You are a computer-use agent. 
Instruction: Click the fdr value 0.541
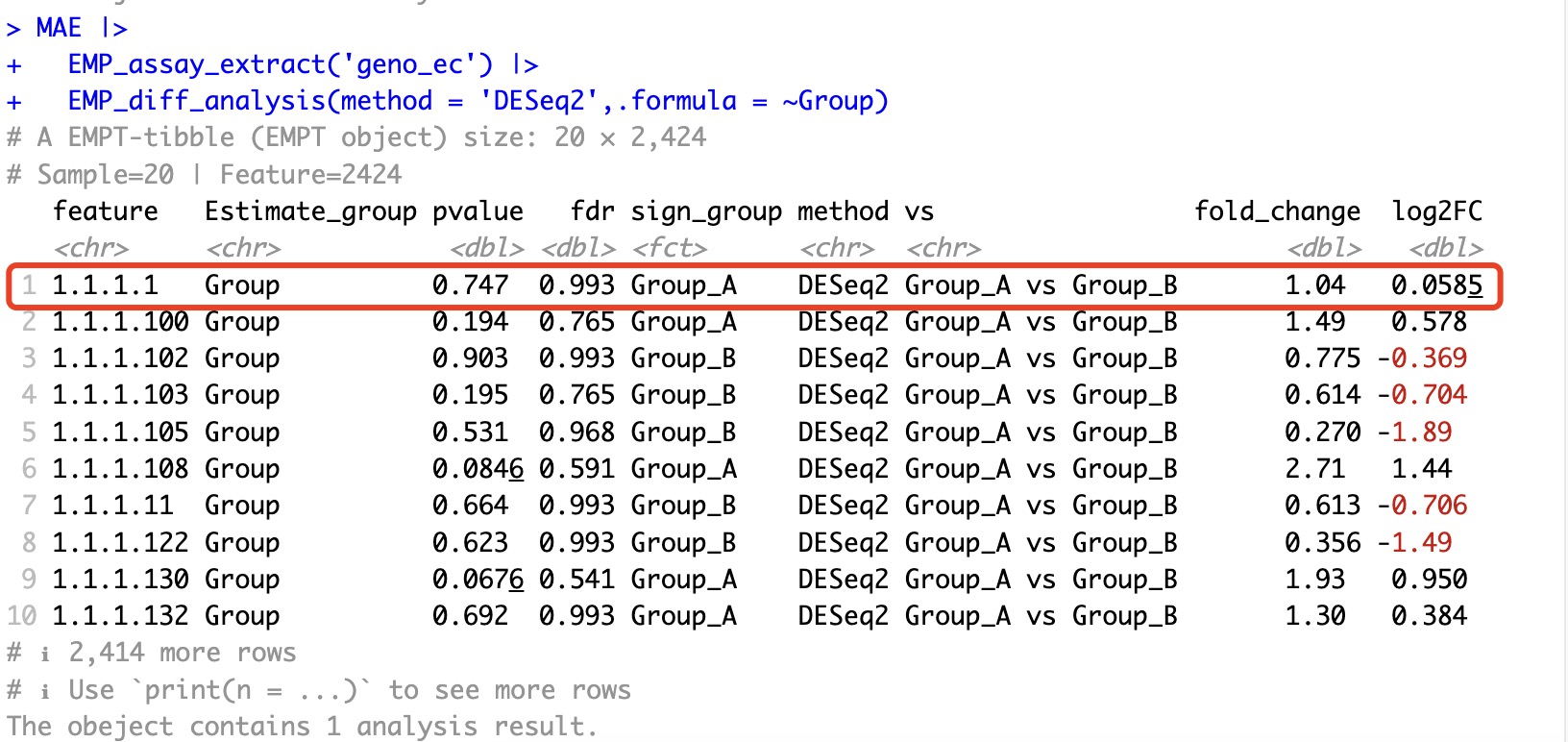click(x=576, y=580)
